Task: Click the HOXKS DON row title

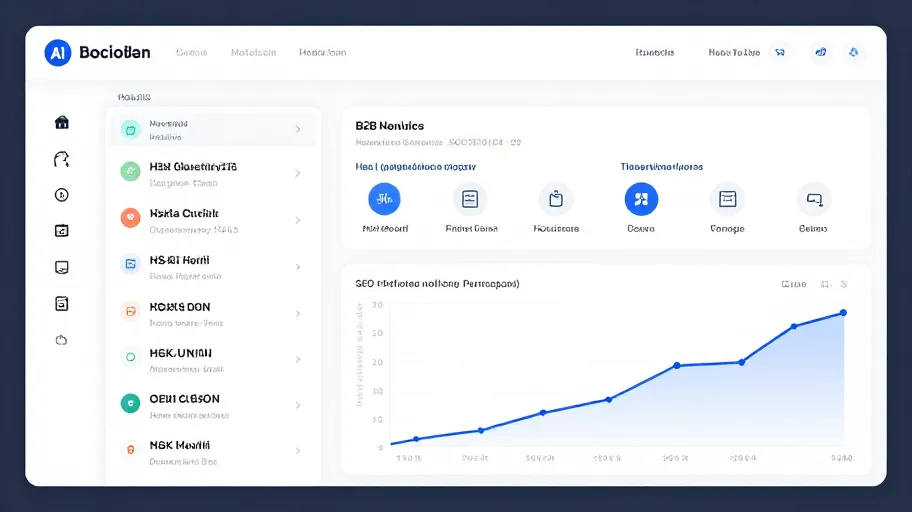Action: click(x=180, y=307)
